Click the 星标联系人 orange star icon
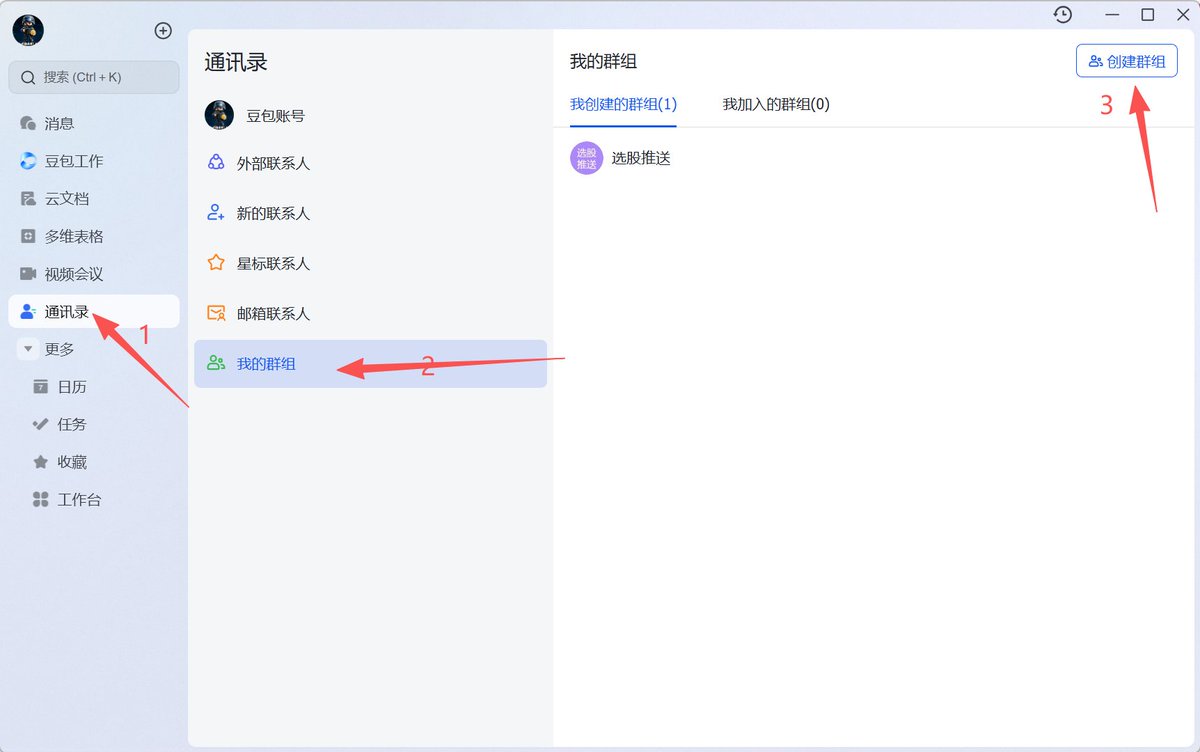The image size is (1200, 752). pyautogui.click(x=216, y=263)
